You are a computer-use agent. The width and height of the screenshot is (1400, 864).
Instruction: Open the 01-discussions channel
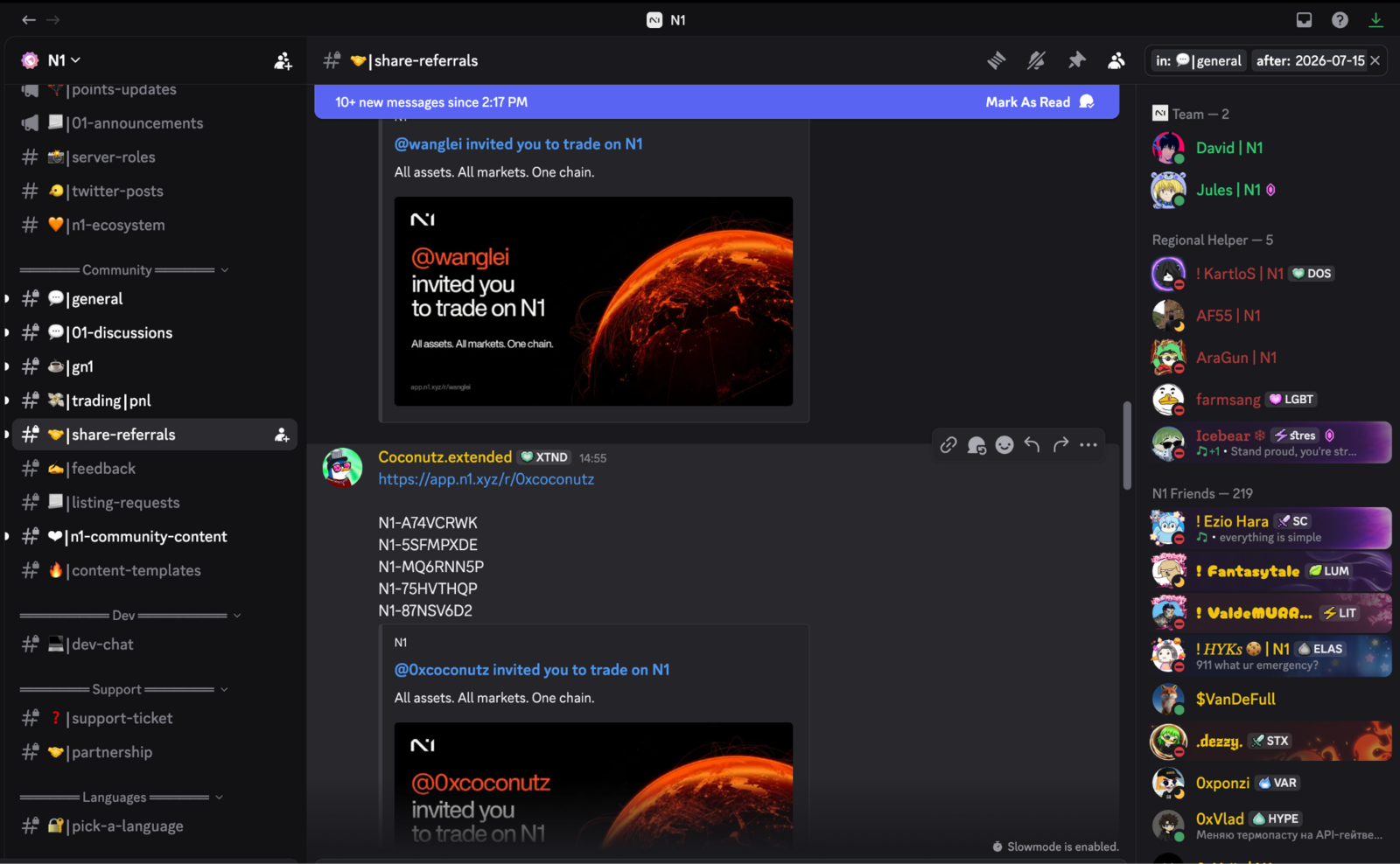155,333
